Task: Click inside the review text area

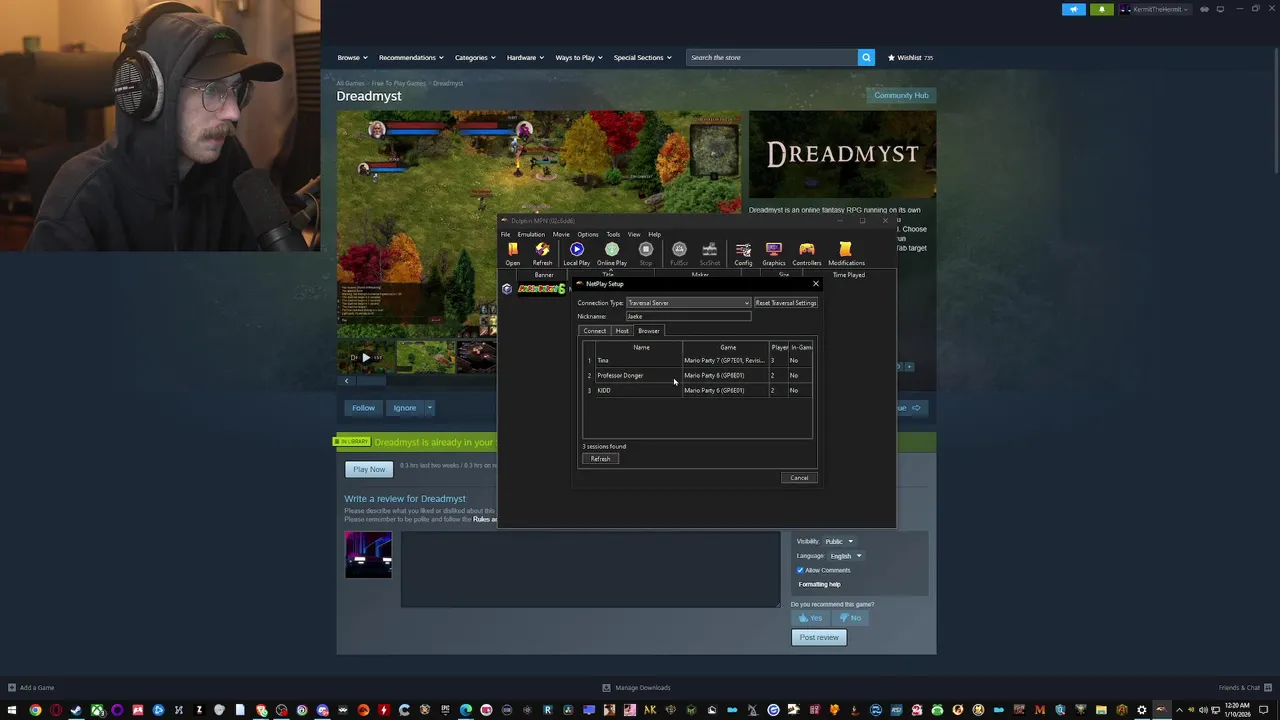Action: click(590, 568)
